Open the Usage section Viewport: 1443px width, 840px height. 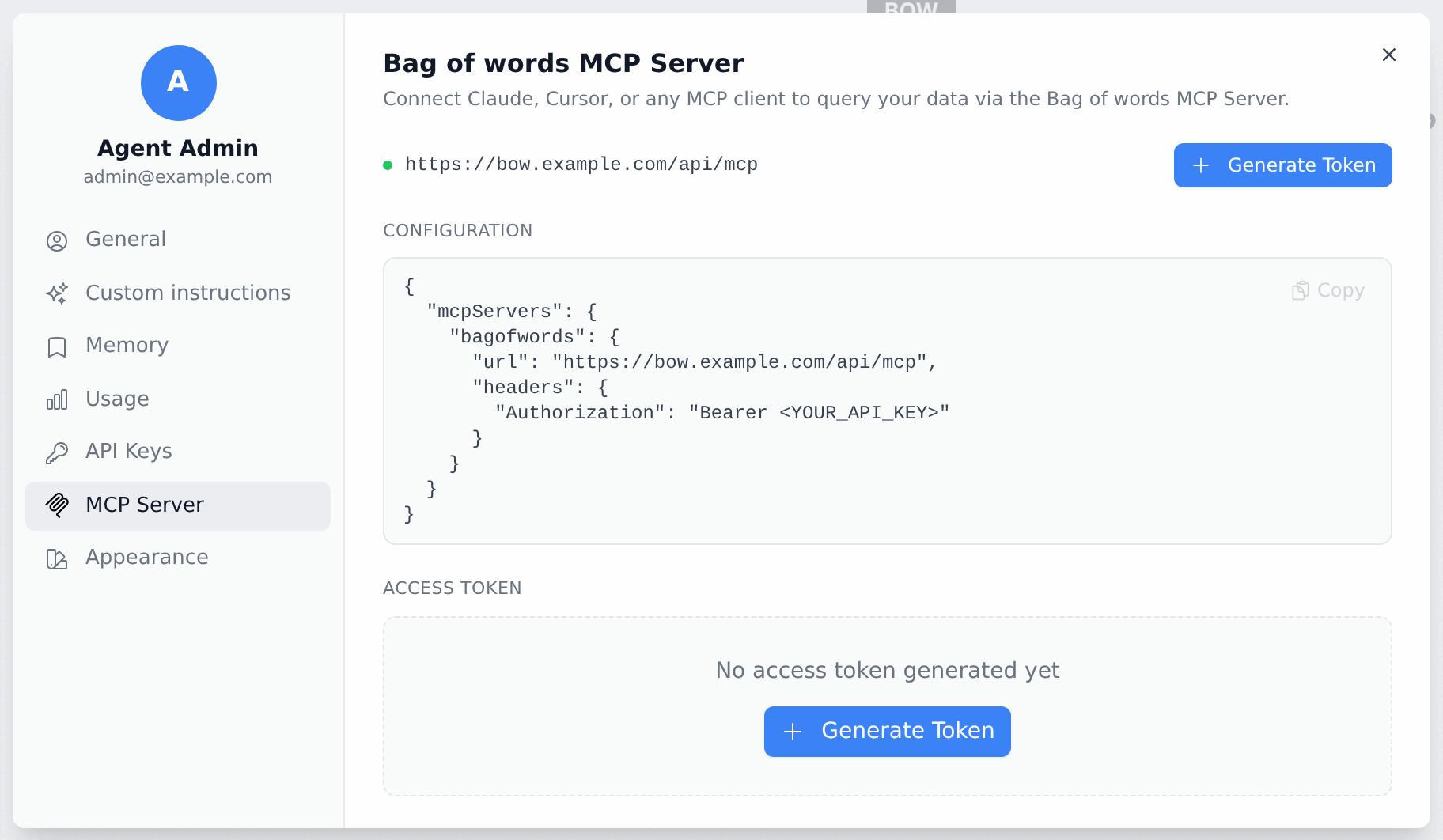coord(178,399)
